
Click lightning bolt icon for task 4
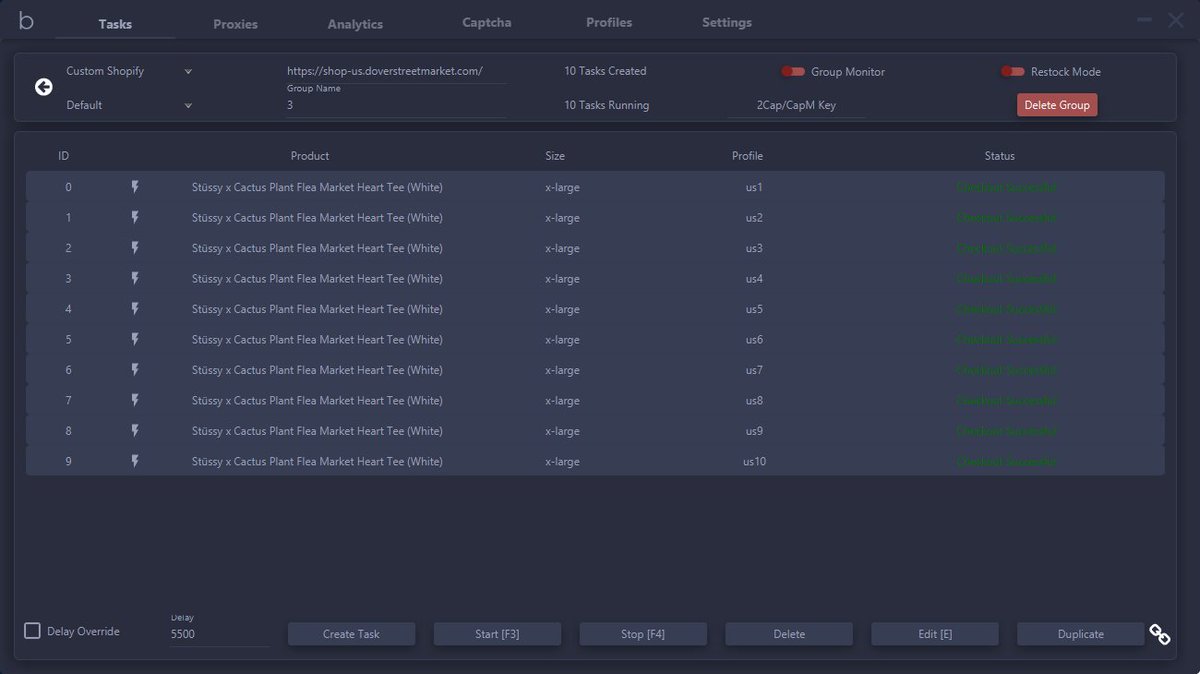tap(135, 309)
